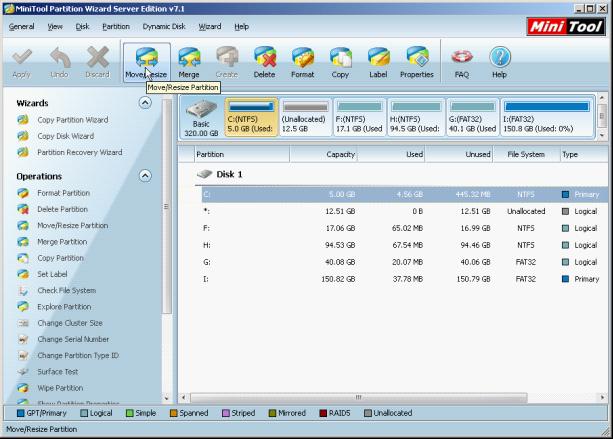Sort by Unused column header
The width and height of the screenshot is (613, 439).
(459, 154)
